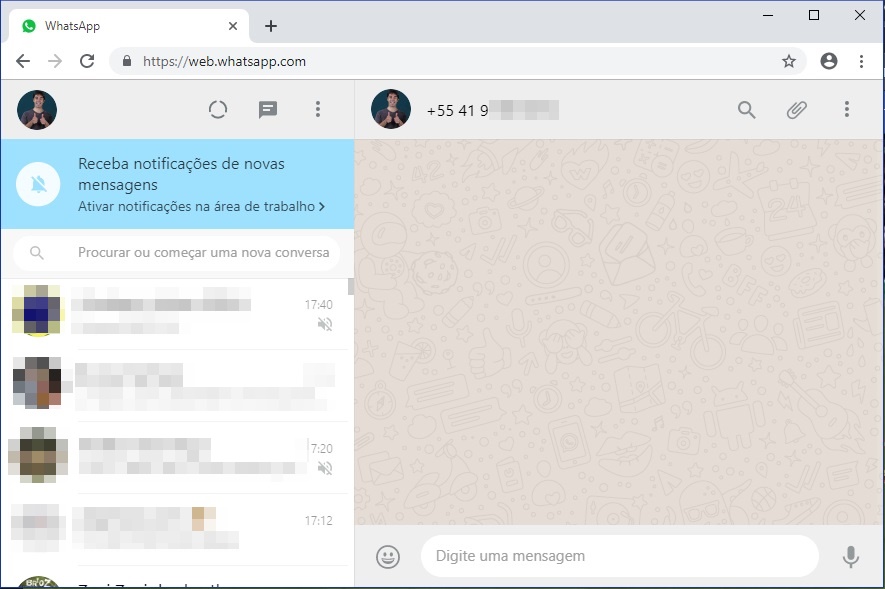Reload the web.whatsapp.com page
Image resolution: width=885 pixels, height=589 pixels.
(x=87, y=61)
